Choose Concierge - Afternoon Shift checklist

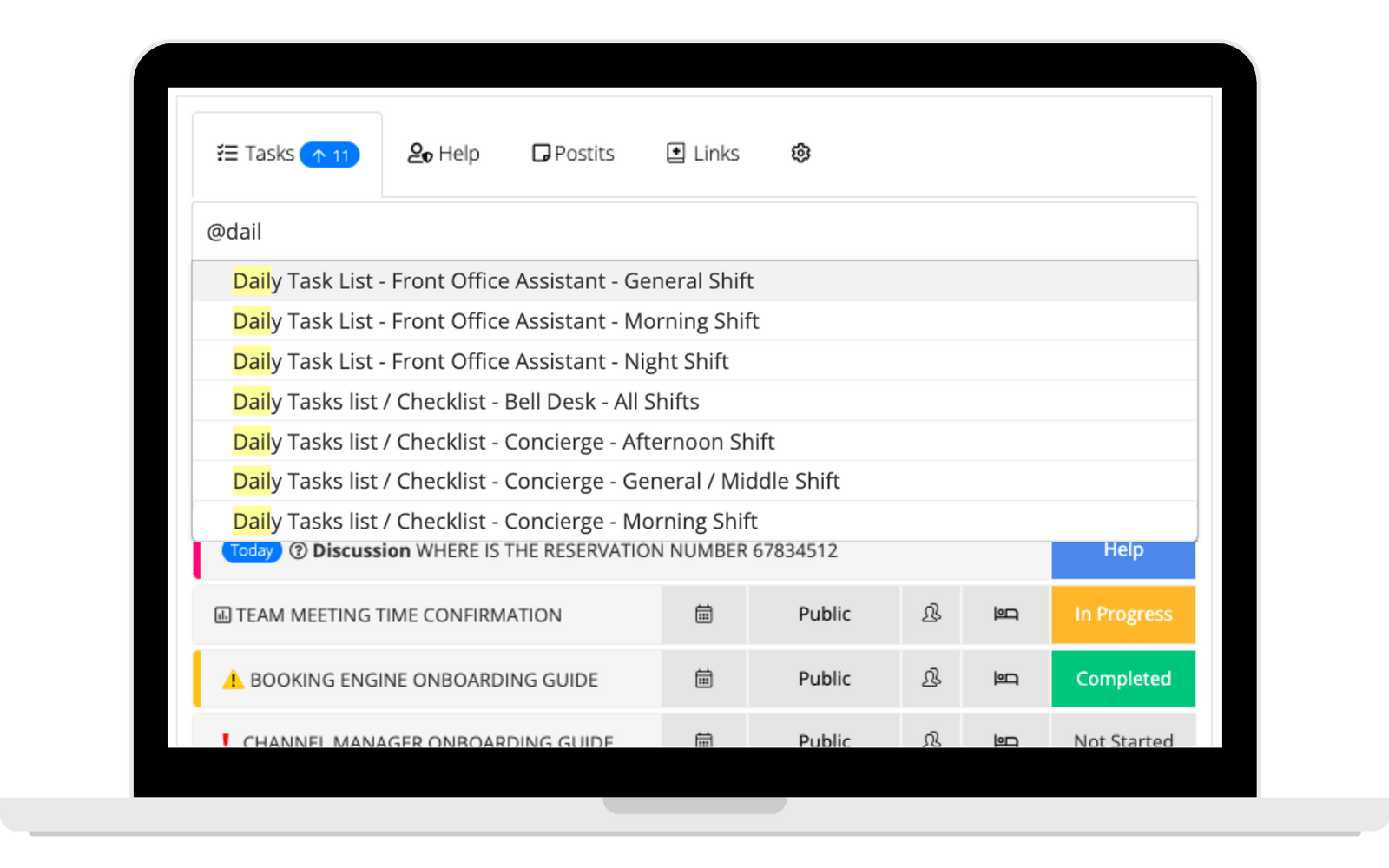click(x=694, y=441)
